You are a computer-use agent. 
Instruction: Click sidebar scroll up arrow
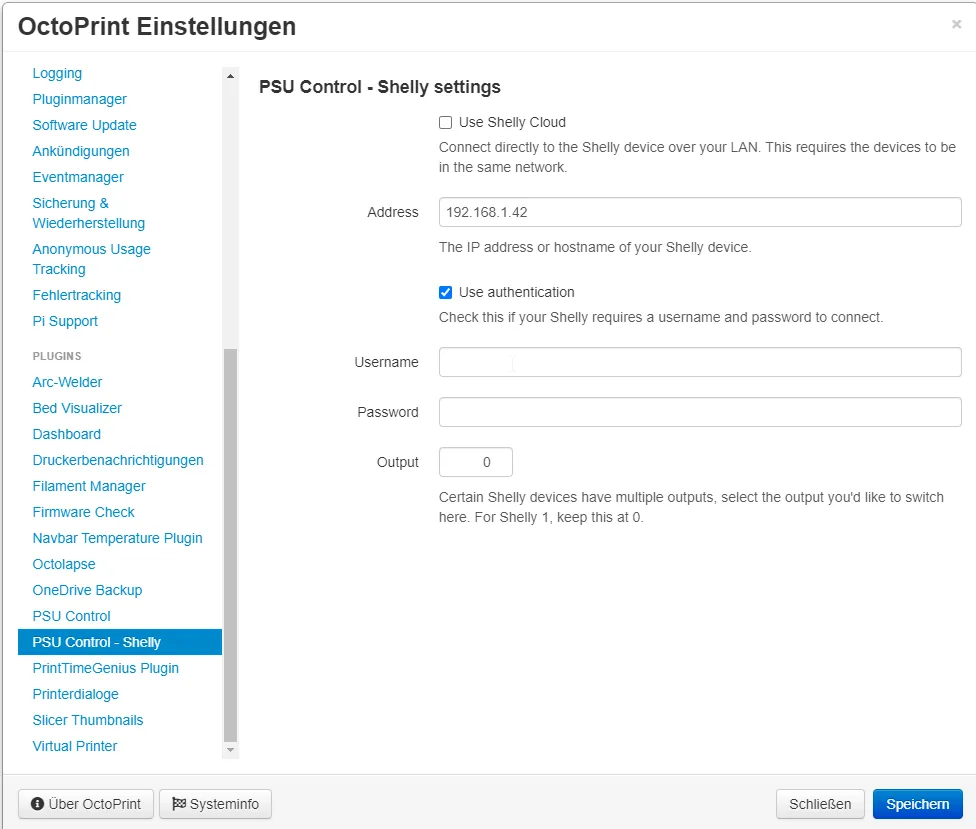(x=230, y=76)
